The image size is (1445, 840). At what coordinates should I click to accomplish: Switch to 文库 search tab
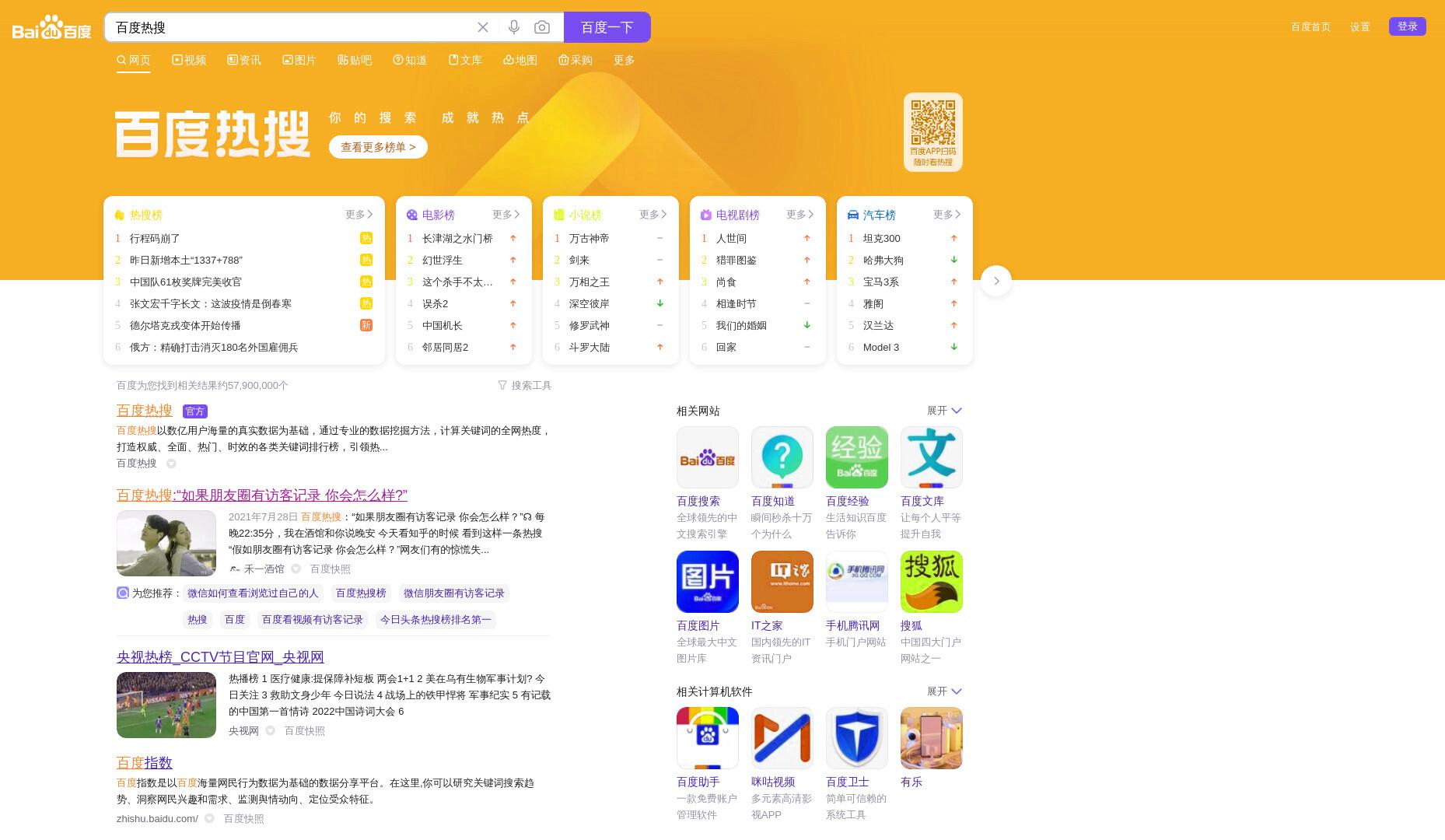[465, 60]
